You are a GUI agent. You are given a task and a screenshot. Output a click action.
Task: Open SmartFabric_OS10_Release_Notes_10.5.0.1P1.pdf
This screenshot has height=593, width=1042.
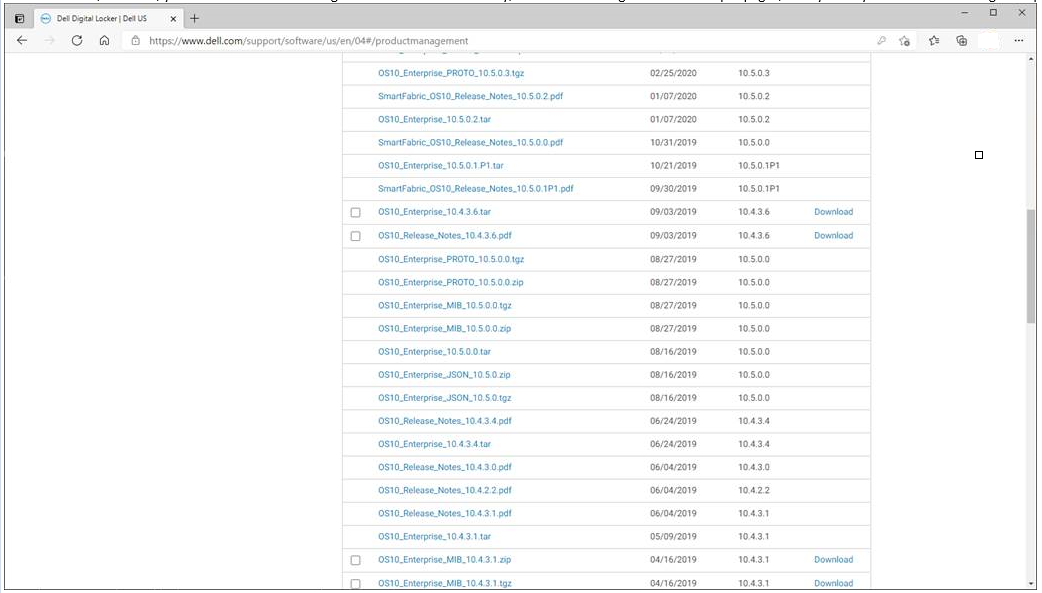(476, 189)
